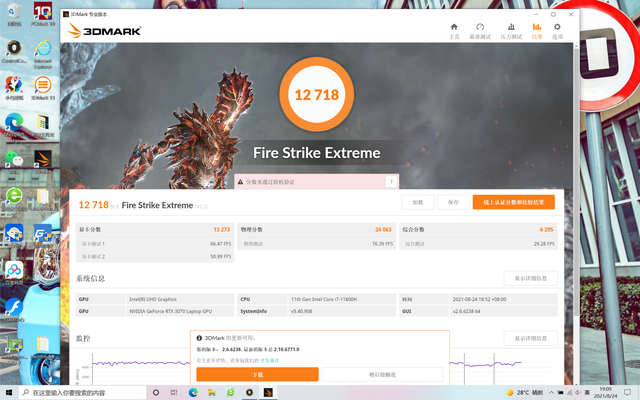Open the release notes link in update popup
Image resolution: width=640 pixels, height=400 pixels.
[x=269, y=360]
